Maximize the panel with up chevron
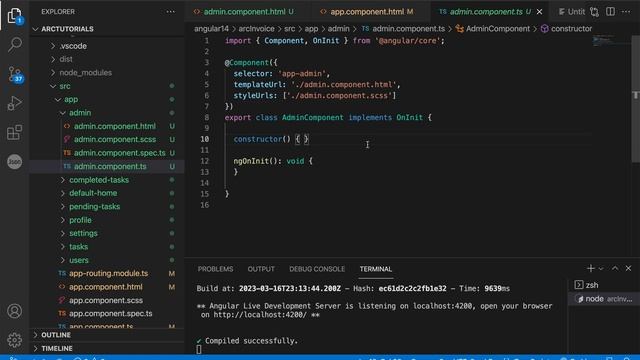Viewport: 640px width, 360px height. 615,268
